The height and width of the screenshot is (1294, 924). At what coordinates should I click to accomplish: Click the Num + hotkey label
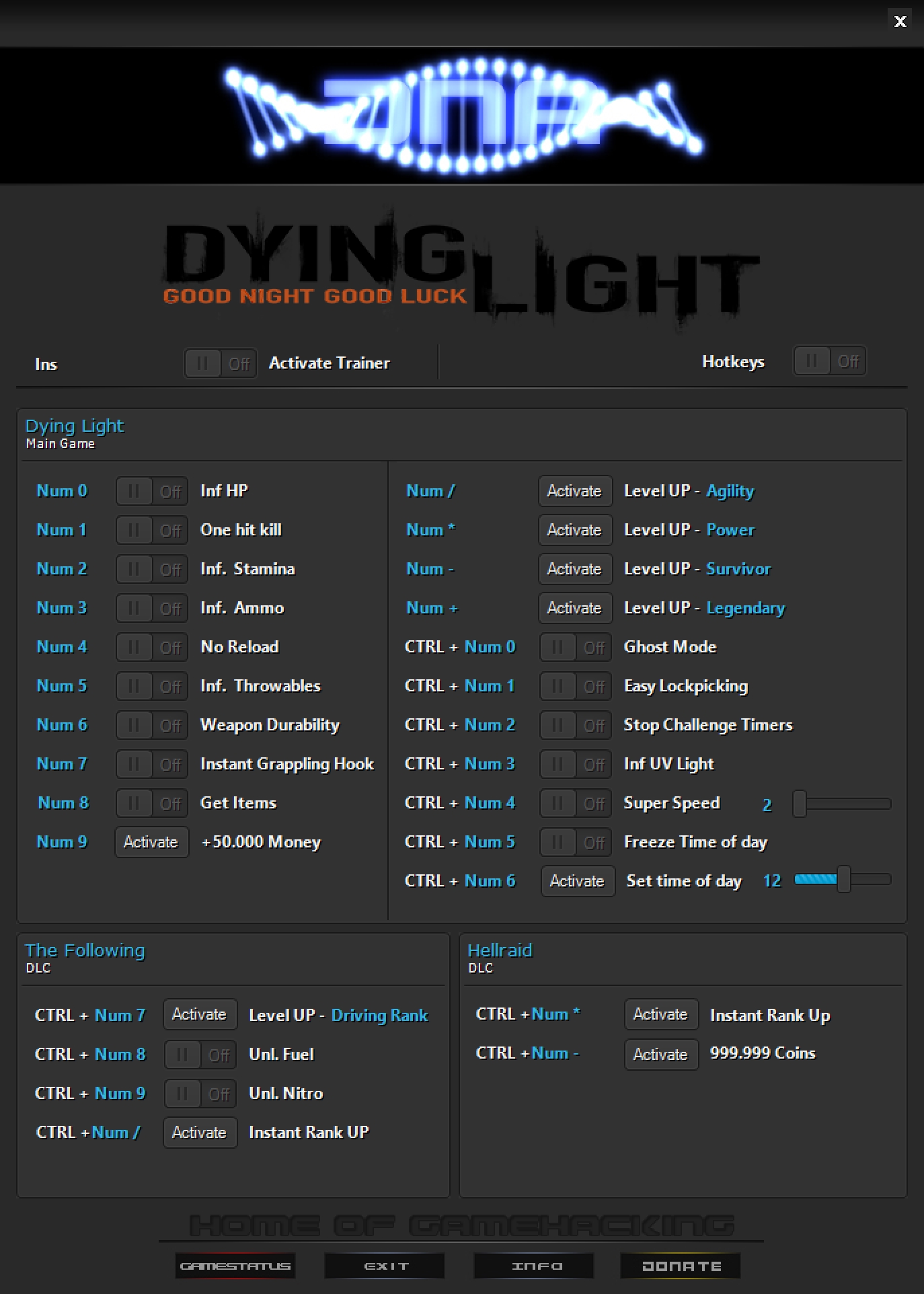click(x=432, y=608)
